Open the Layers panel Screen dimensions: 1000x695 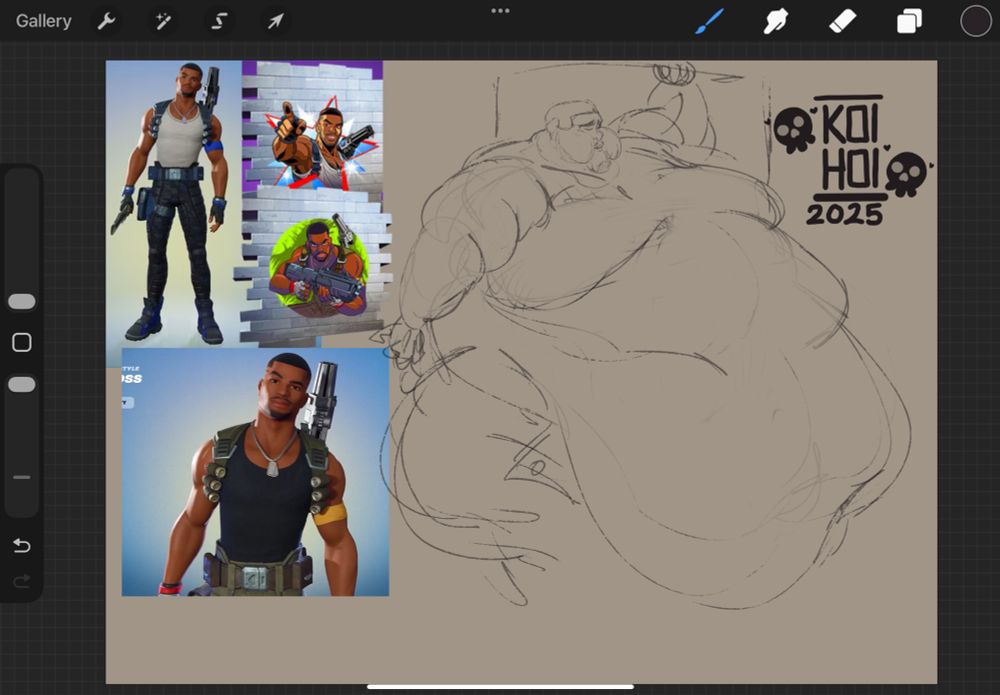(x=909, y=21)
